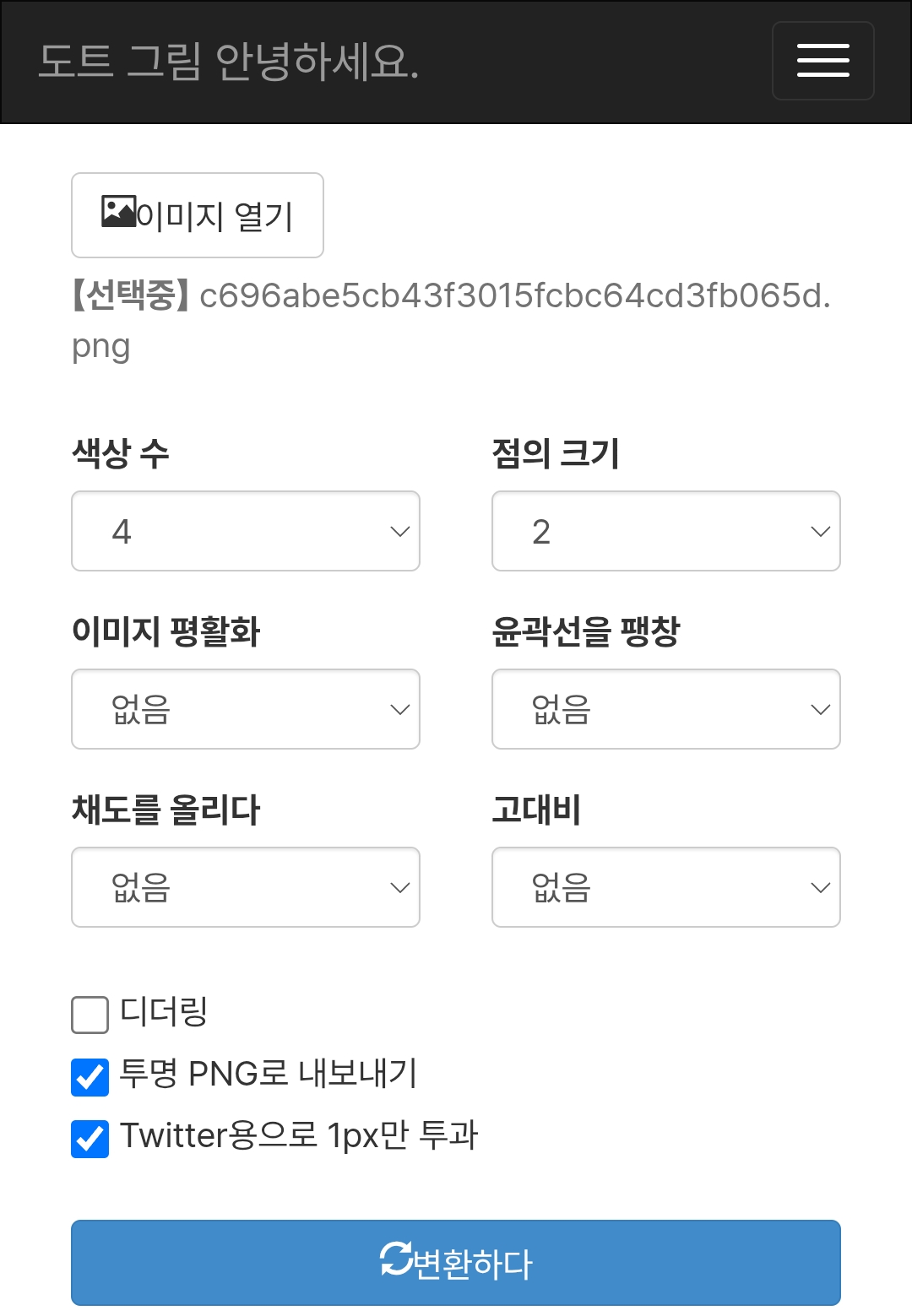Open the 채도를 올리다 dropdown
The height and width of the screenshot is (1316, 912).
(246, 887)
